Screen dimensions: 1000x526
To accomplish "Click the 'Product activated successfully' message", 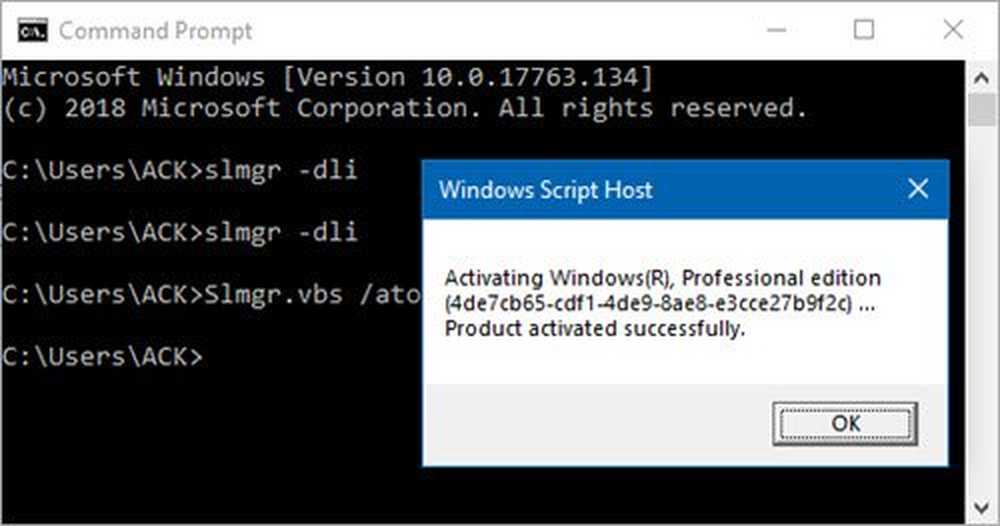I will coord(595,329).
